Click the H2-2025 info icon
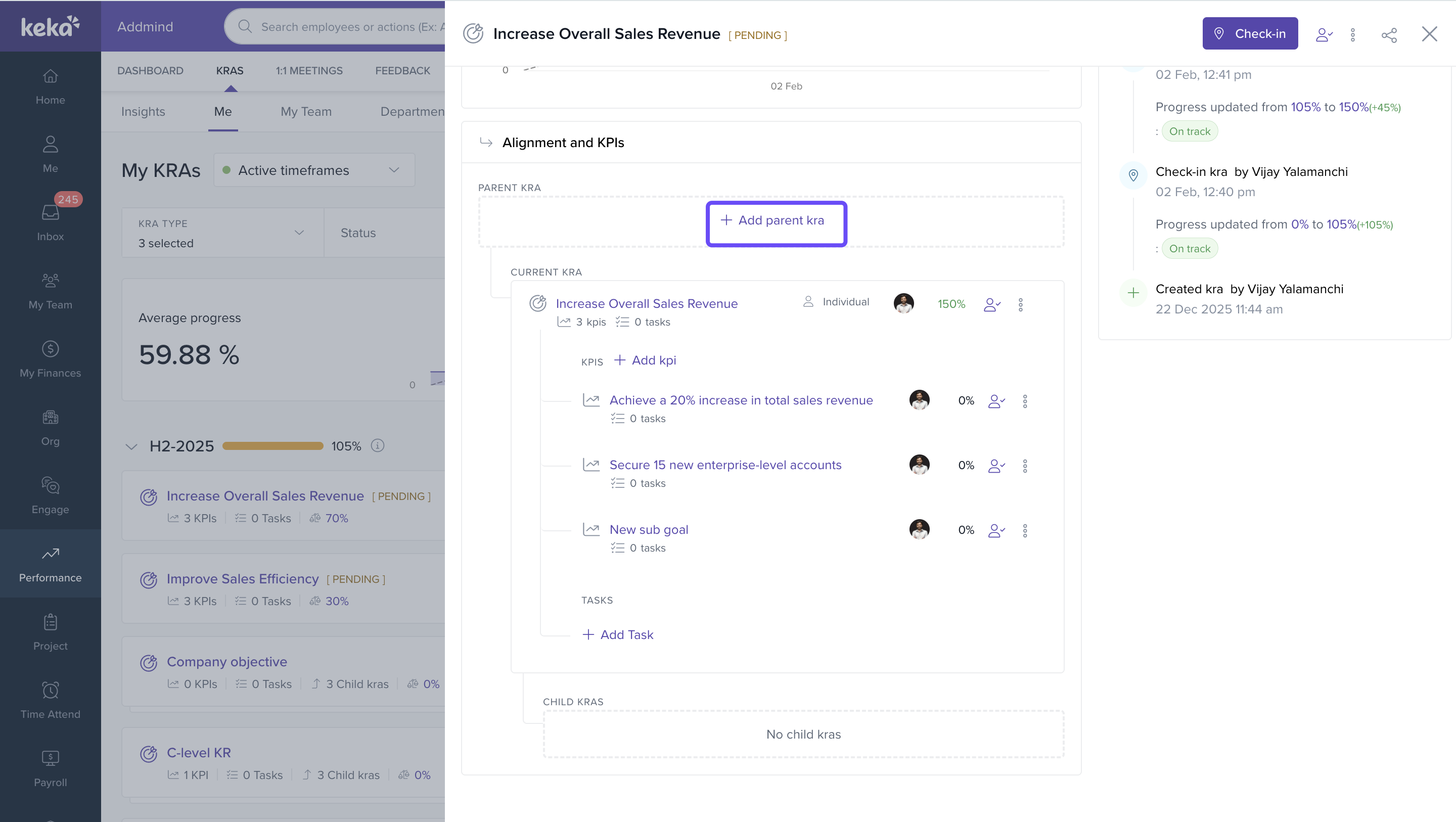The width and height of the screenshot is (1456, 822). click(x=378, y=445)
